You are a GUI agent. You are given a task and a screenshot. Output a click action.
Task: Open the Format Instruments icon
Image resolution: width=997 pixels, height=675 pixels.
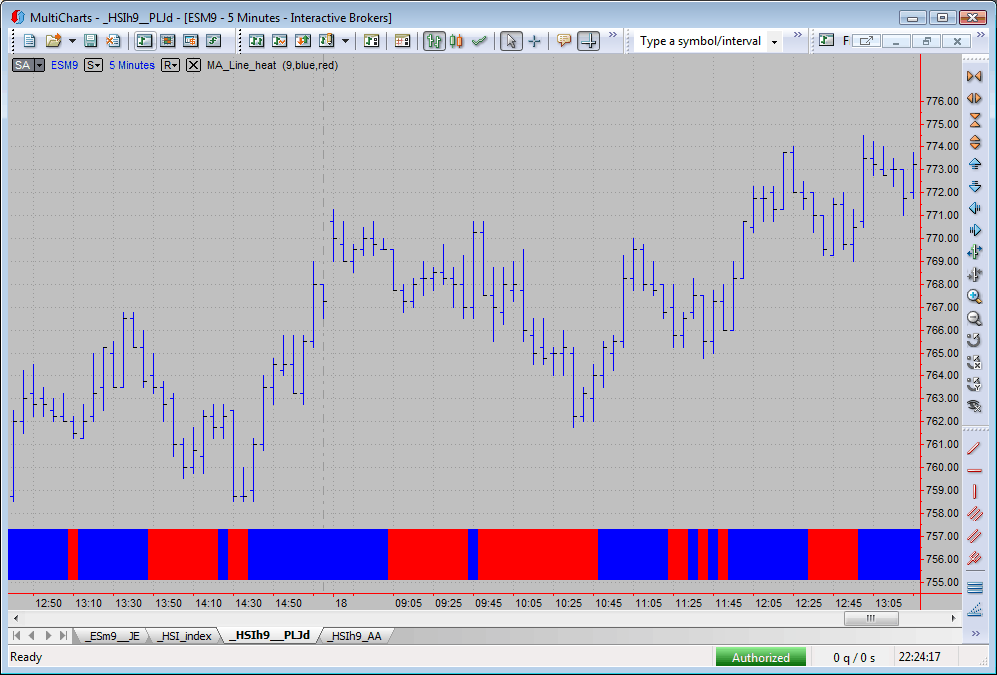pos(371,41)
